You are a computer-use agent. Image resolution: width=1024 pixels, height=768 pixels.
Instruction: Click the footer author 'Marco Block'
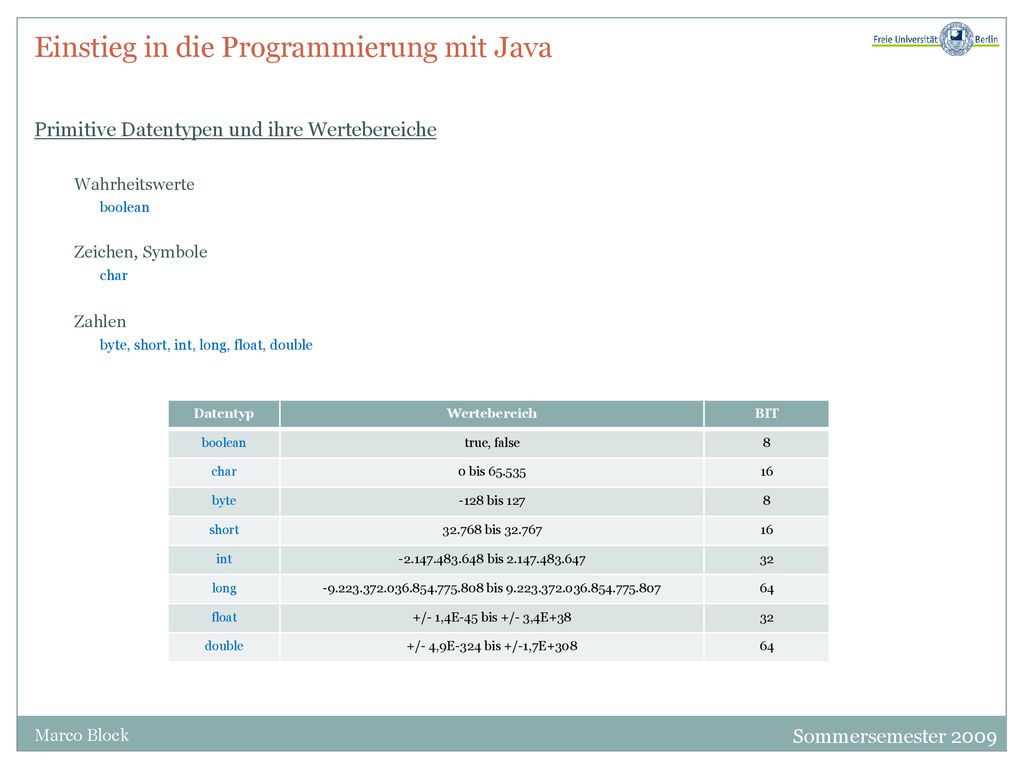(x=82, y=735)
